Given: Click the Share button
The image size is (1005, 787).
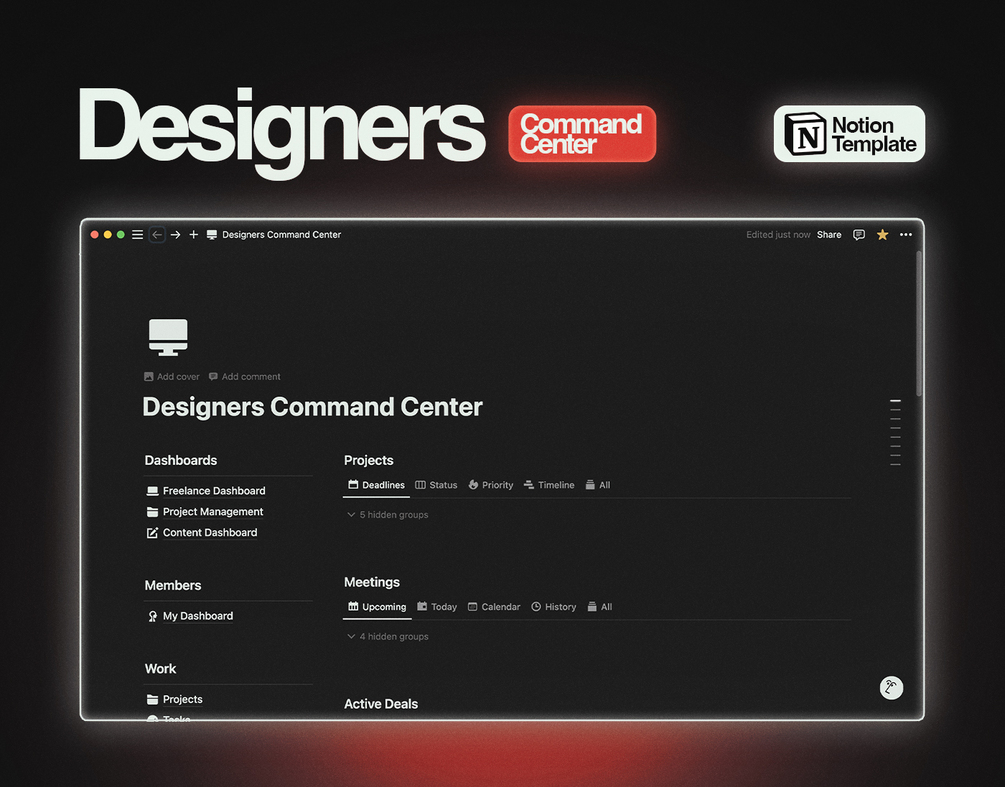Looking at the screenshot, I should (829, 235).
